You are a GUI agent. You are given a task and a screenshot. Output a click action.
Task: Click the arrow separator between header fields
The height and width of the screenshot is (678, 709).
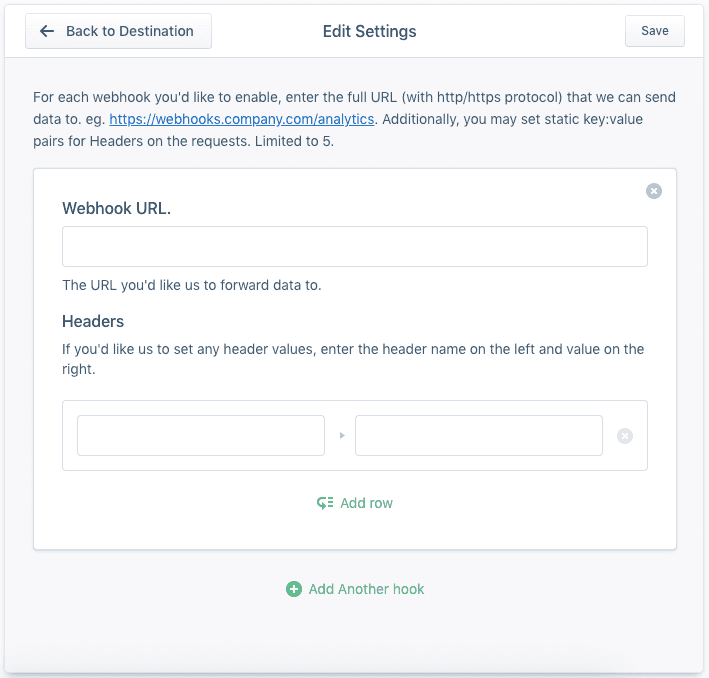click(x=340, y=436)
